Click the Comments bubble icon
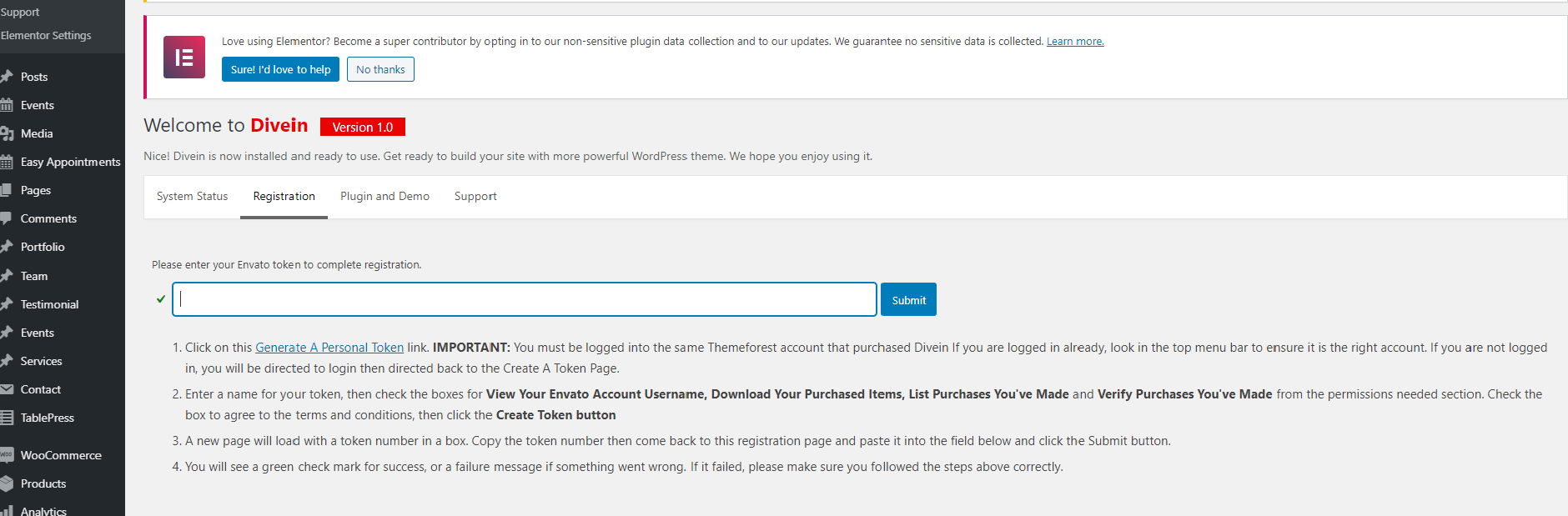This screenshot has height=516, width=1568. click(x=7, y=218)
